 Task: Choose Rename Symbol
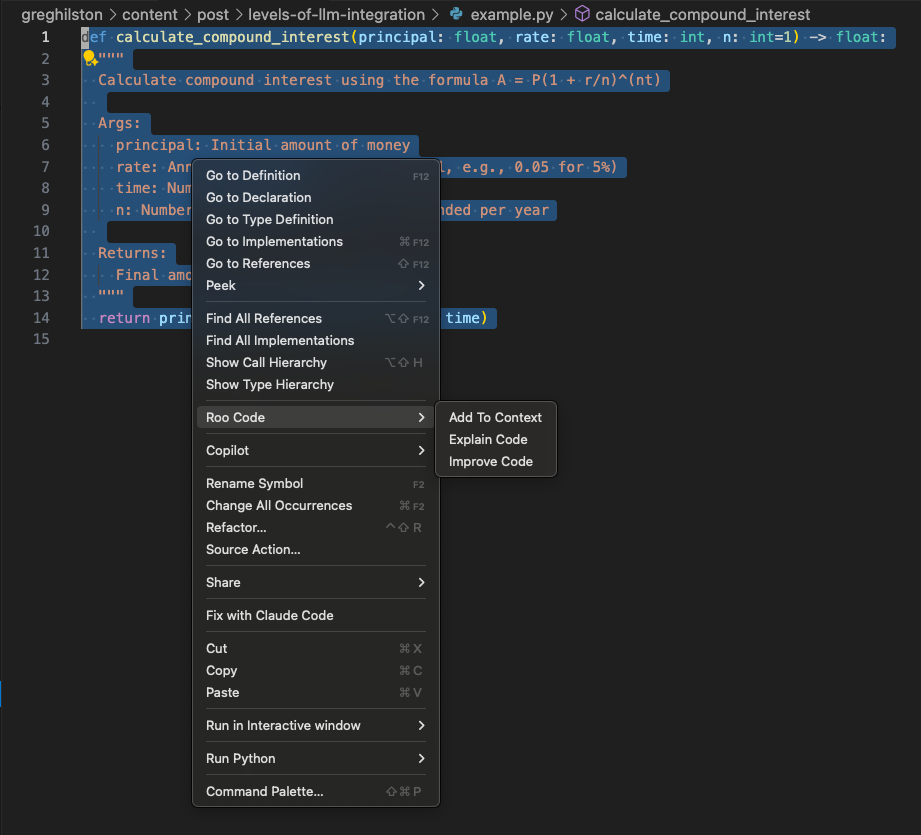(315, 483)
